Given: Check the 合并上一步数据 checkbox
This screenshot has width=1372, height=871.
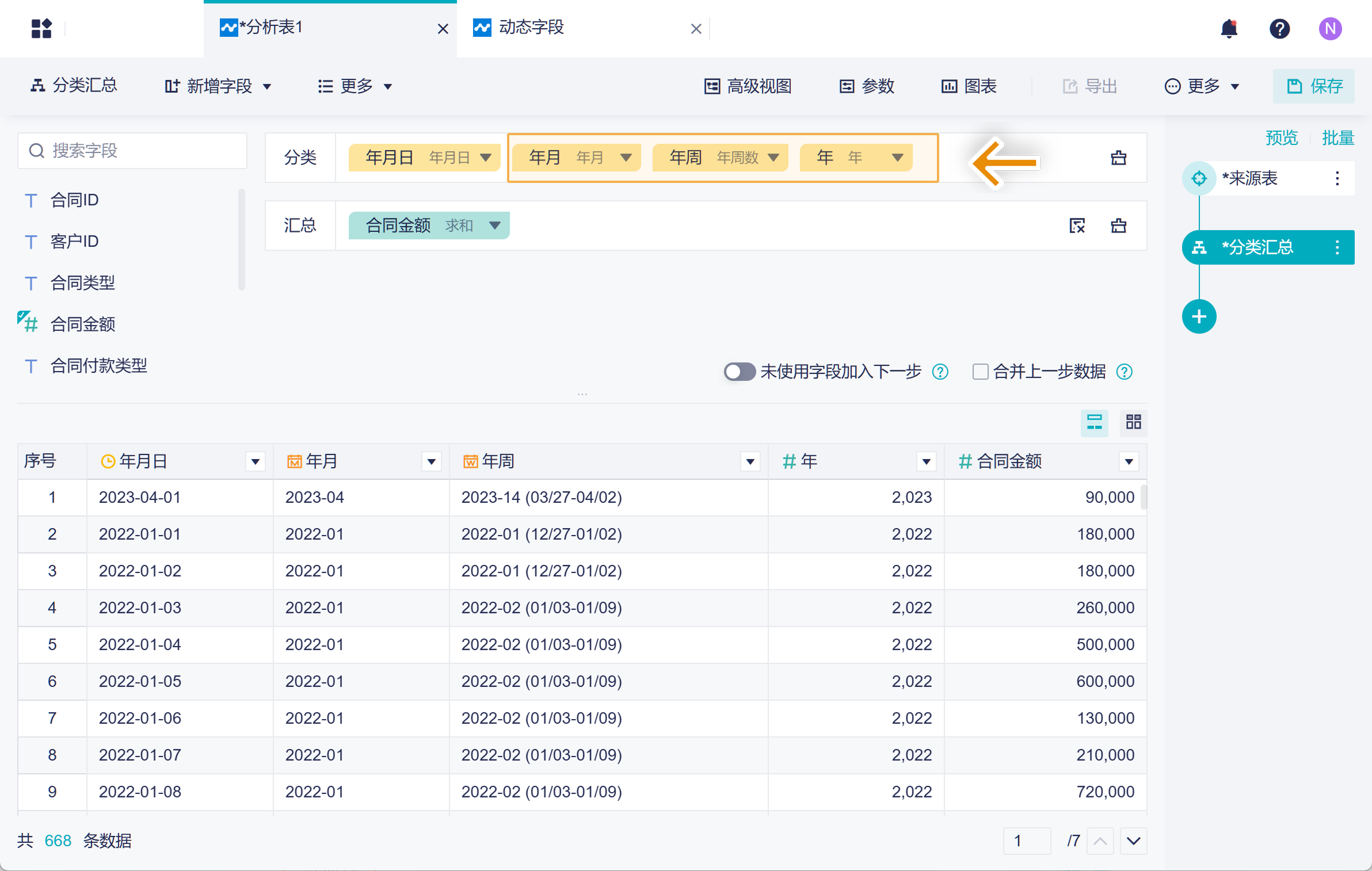Looking at the screenshot, I should (x=980, y=372).
